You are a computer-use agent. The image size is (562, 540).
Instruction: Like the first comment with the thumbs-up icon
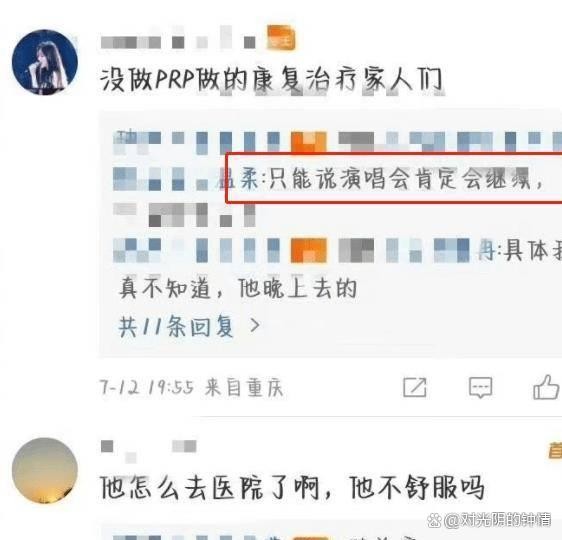pos(547,387)
